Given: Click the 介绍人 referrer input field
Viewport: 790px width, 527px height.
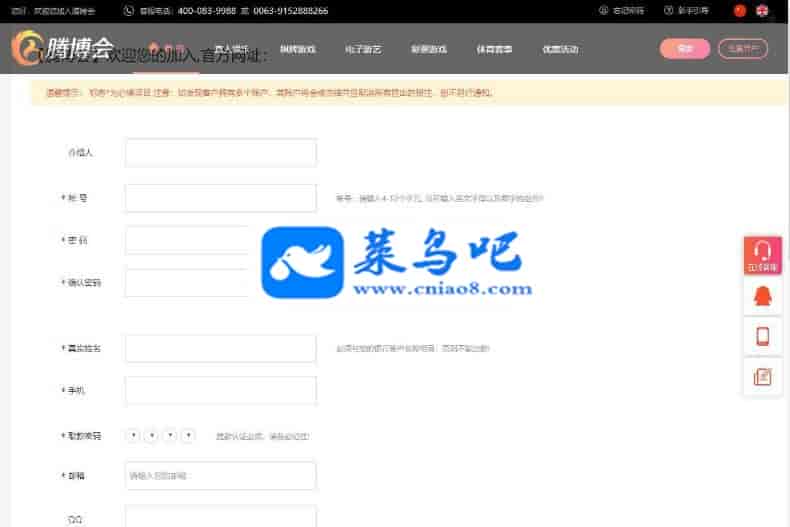Looking at the screenshot, I should point(221,153).
